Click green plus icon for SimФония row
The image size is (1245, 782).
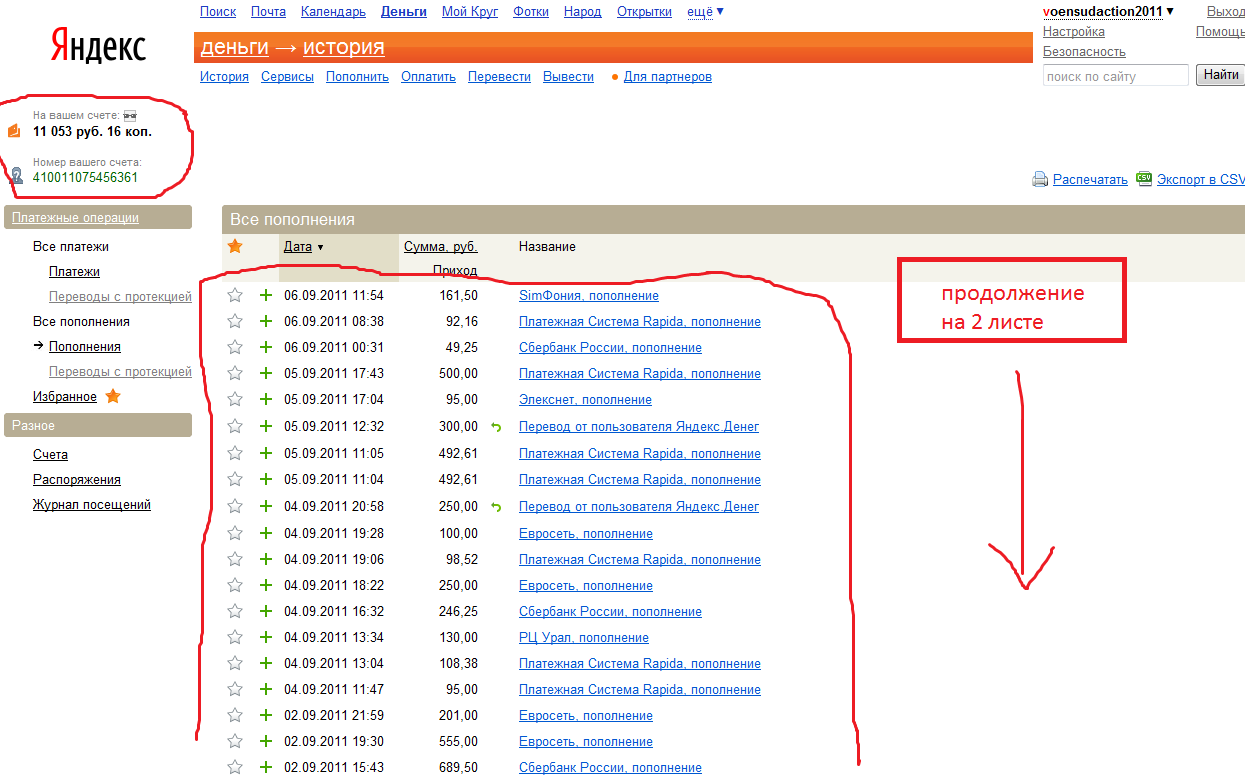coord(266,295)
